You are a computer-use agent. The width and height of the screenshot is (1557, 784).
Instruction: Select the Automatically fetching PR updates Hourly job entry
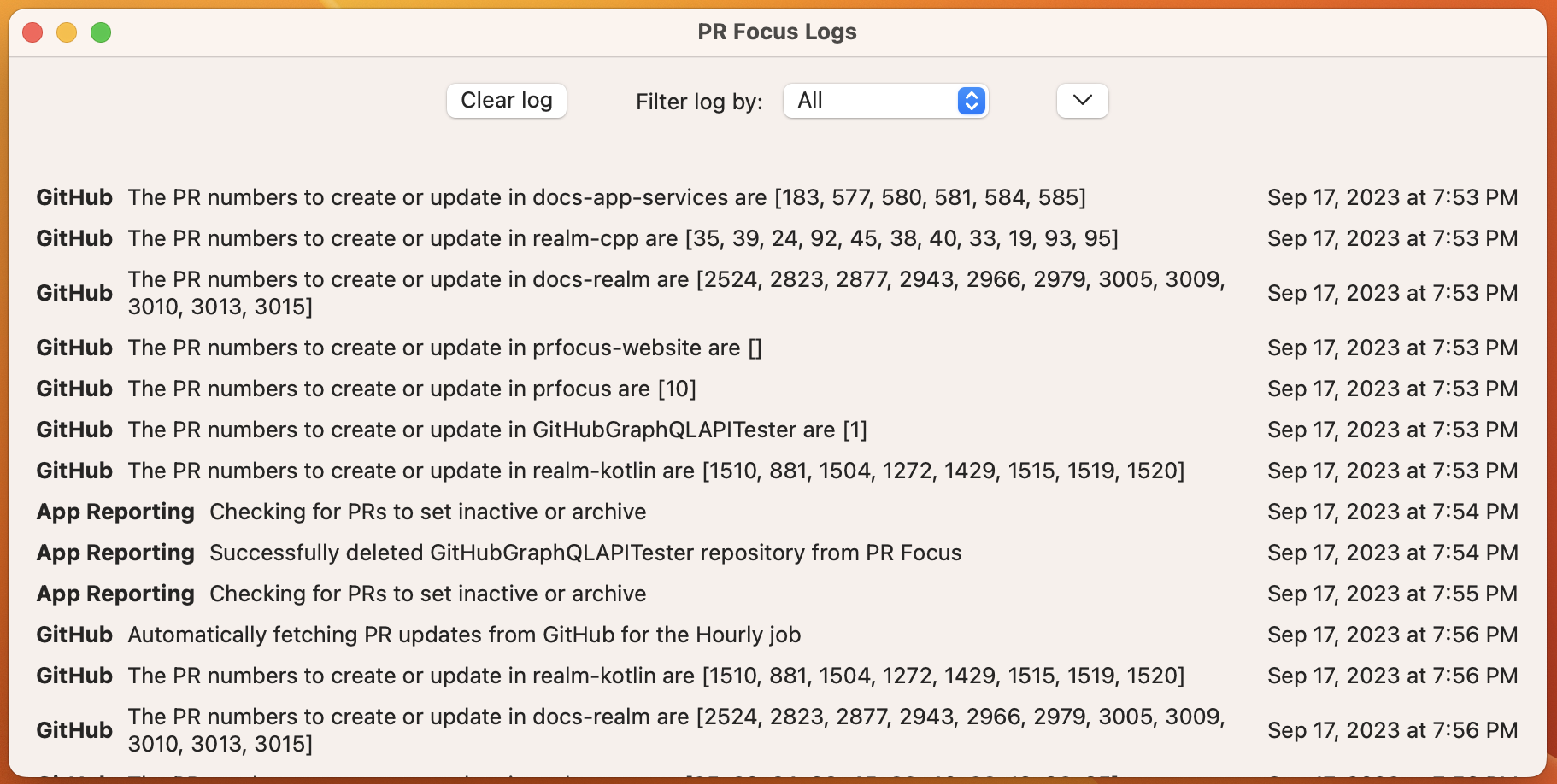click(x=777, y=635)
